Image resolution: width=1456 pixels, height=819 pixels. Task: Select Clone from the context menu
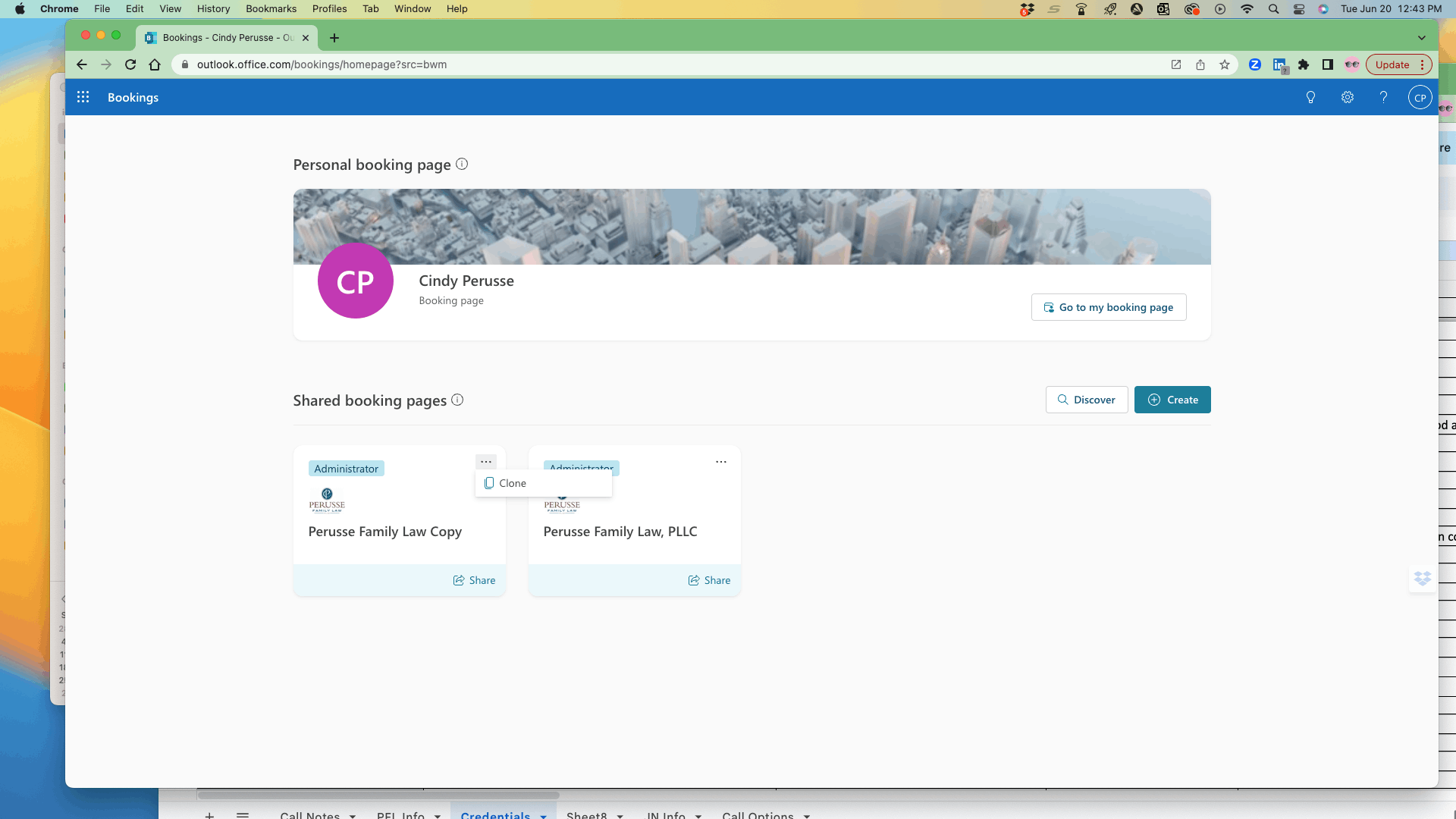point(512,483)
